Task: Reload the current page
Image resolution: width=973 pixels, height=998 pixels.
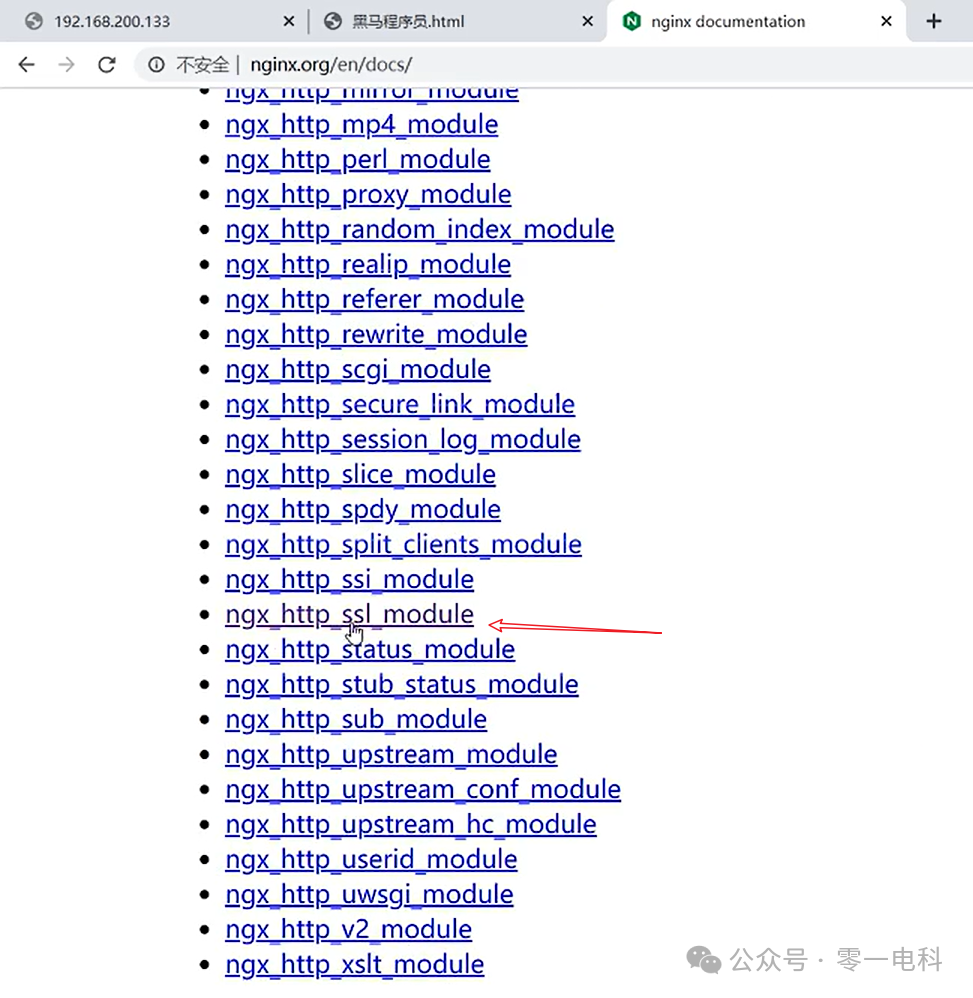Action: 106,64
